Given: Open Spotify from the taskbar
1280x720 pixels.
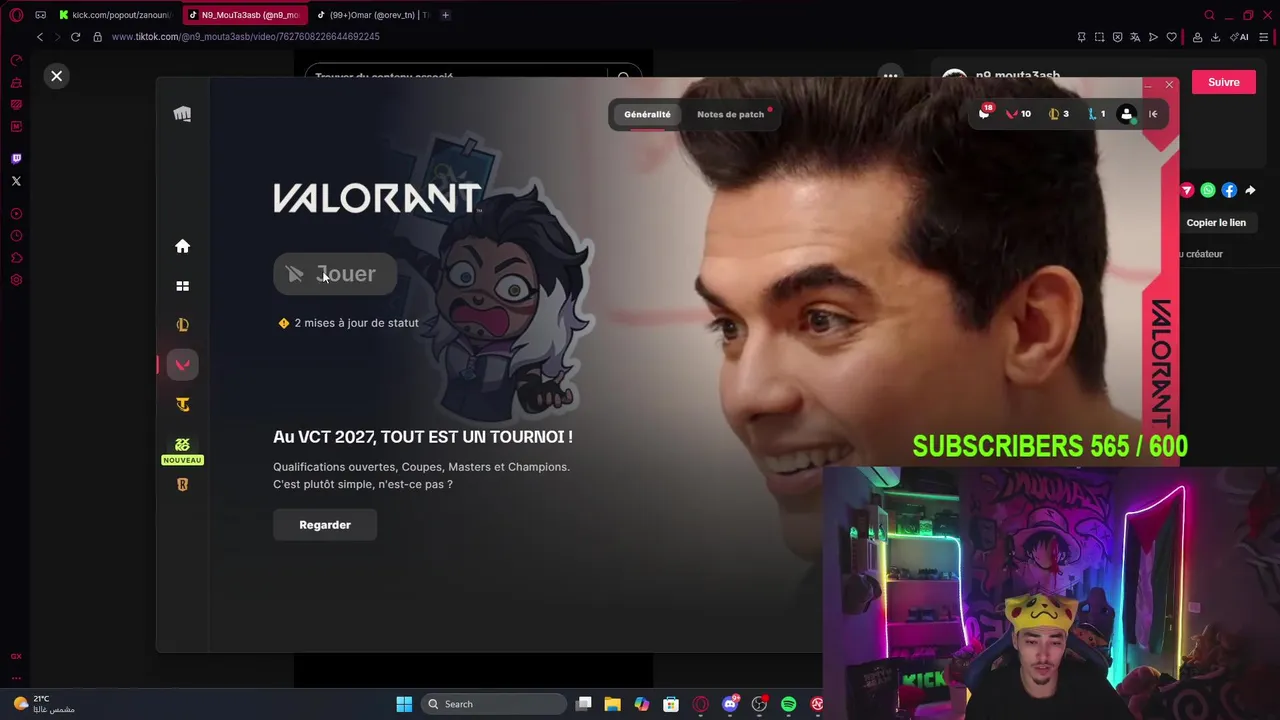Looking at the screenshot, I should [x=788, y=704].
